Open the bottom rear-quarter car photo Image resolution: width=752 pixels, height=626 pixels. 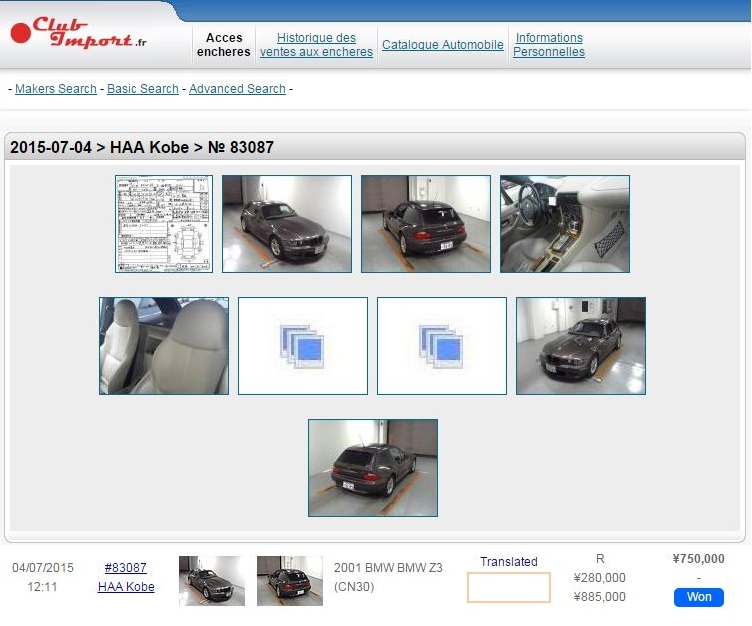pos(373,468)
